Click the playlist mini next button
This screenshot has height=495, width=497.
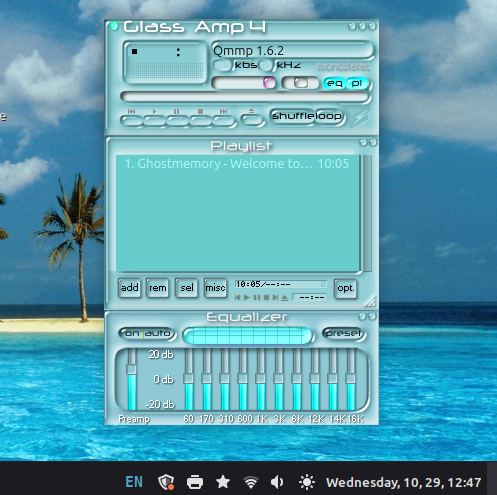click(x=275, y=297)
